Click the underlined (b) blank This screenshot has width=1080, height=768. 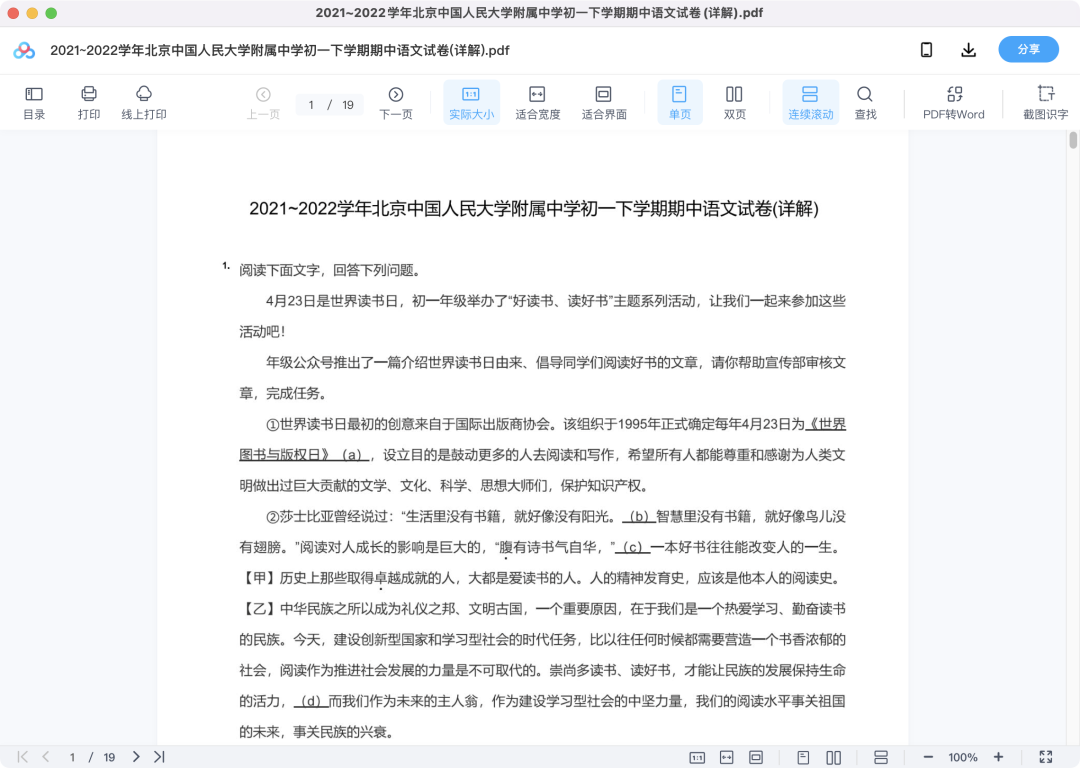639,517
